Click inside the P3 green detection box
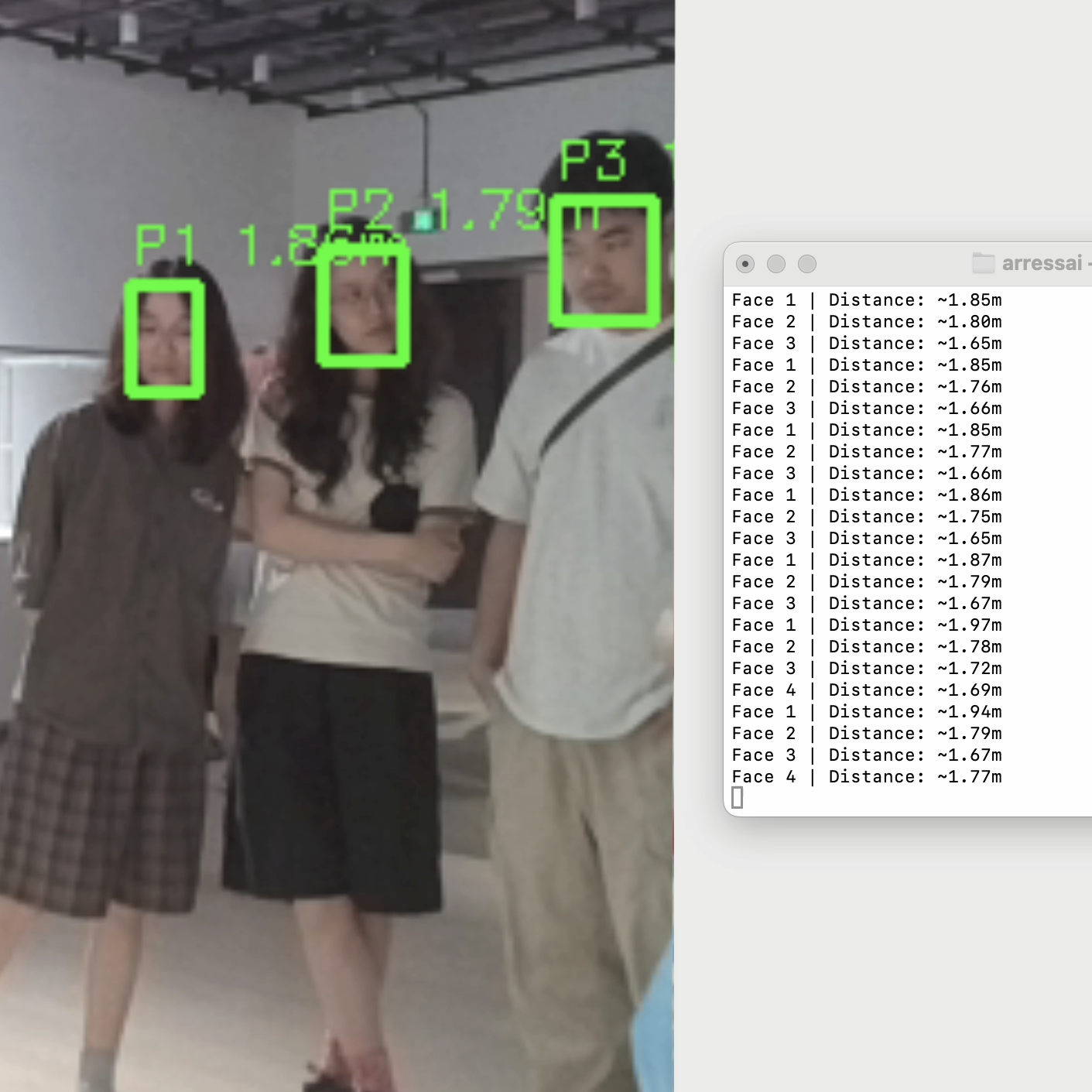 (x=605, y=260)
